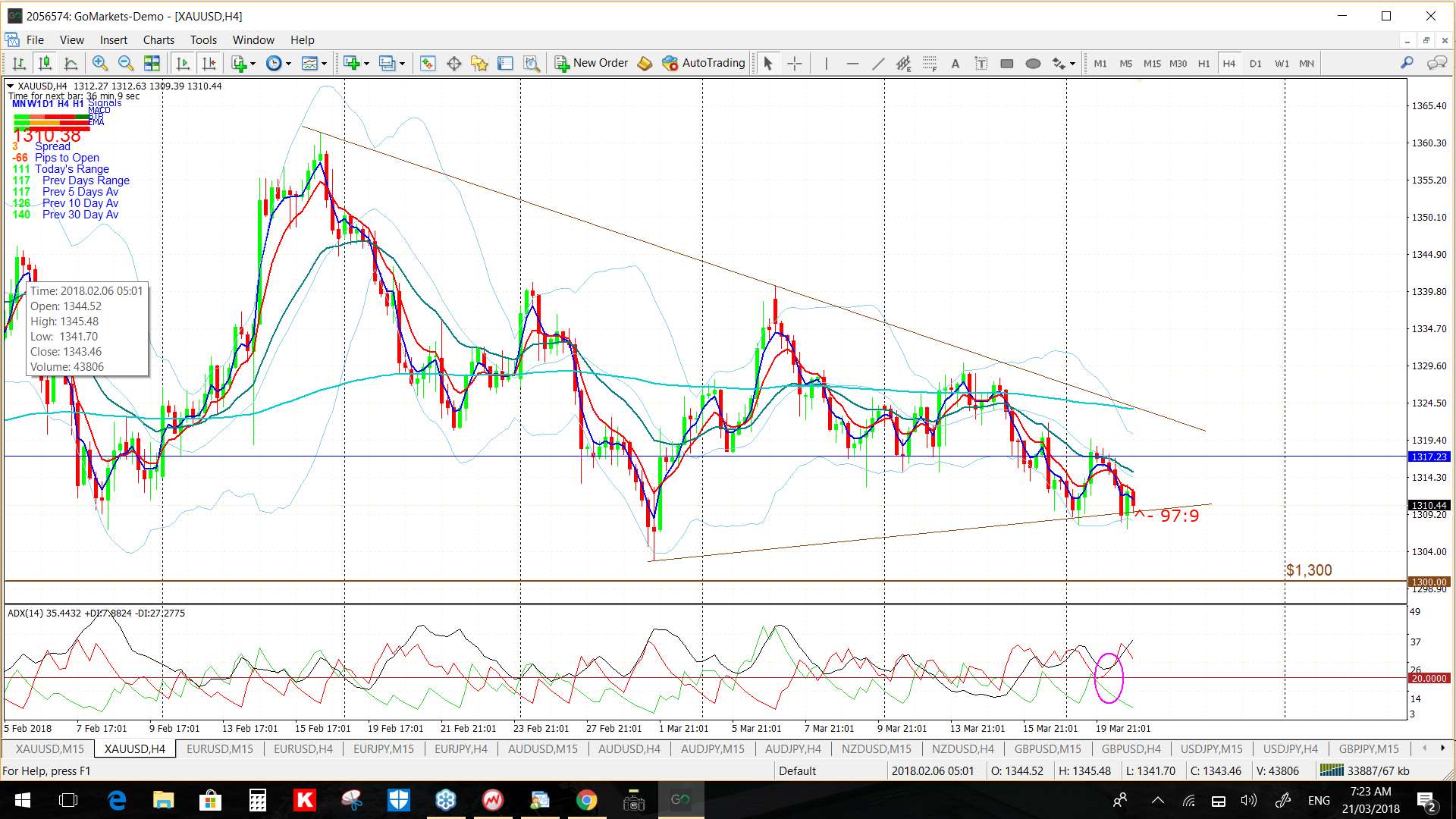Select the Rectangle shape tool
This screenshot has height=819, width=1456.
pyautogui.click(x=1007, y=64)
